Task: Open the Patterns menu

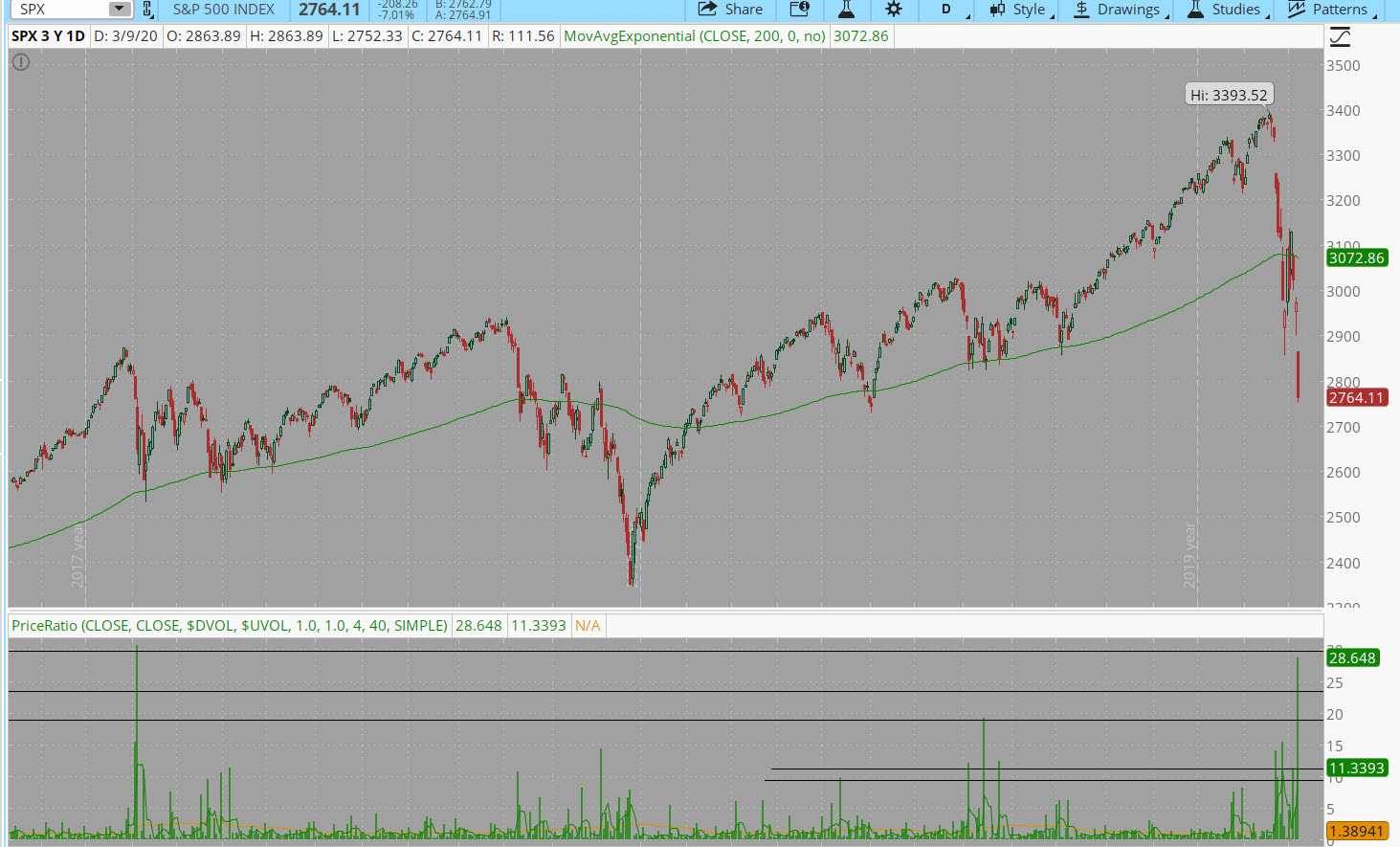Action: 1330,10
